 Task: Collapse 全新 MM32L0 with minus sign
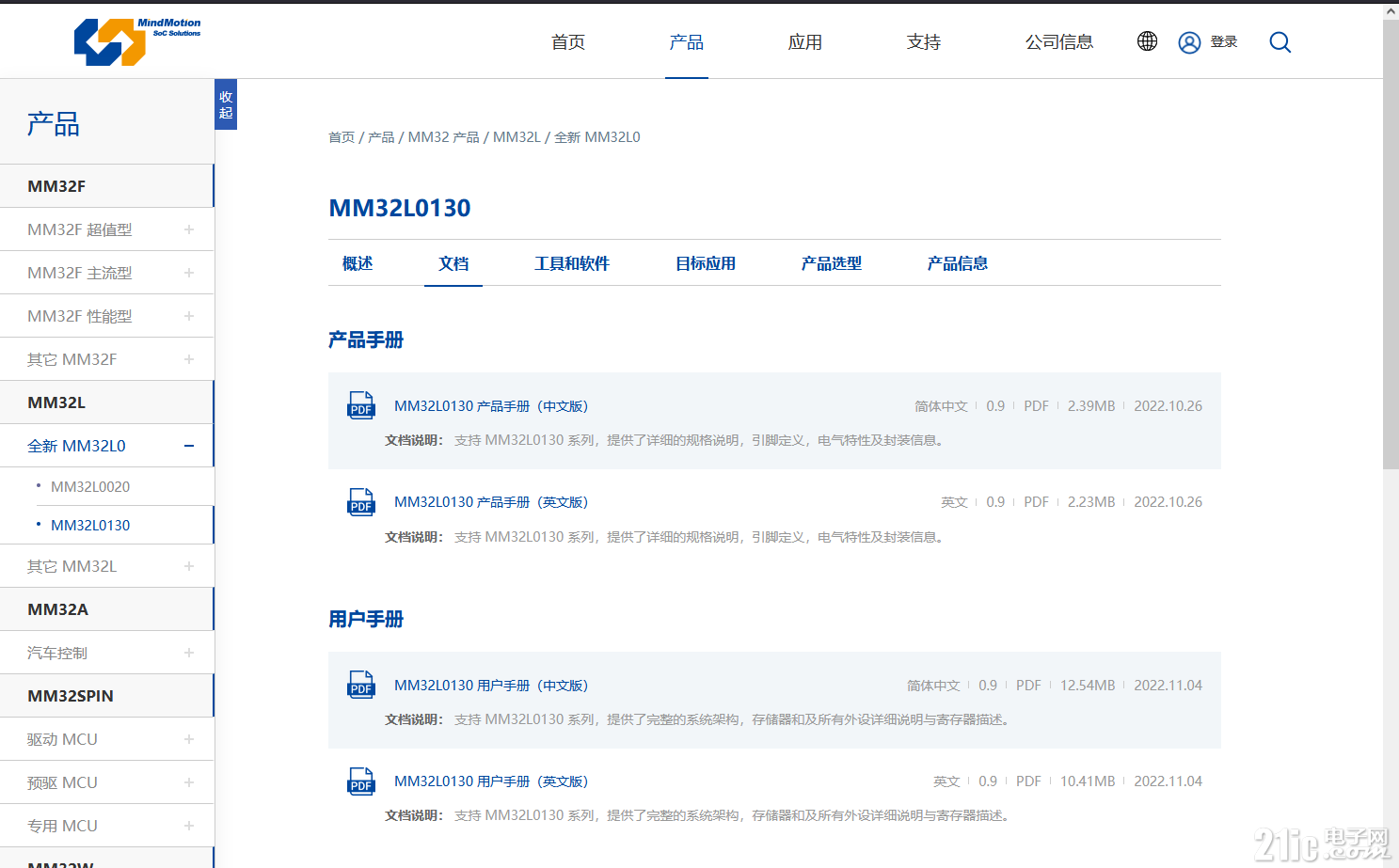189,446
